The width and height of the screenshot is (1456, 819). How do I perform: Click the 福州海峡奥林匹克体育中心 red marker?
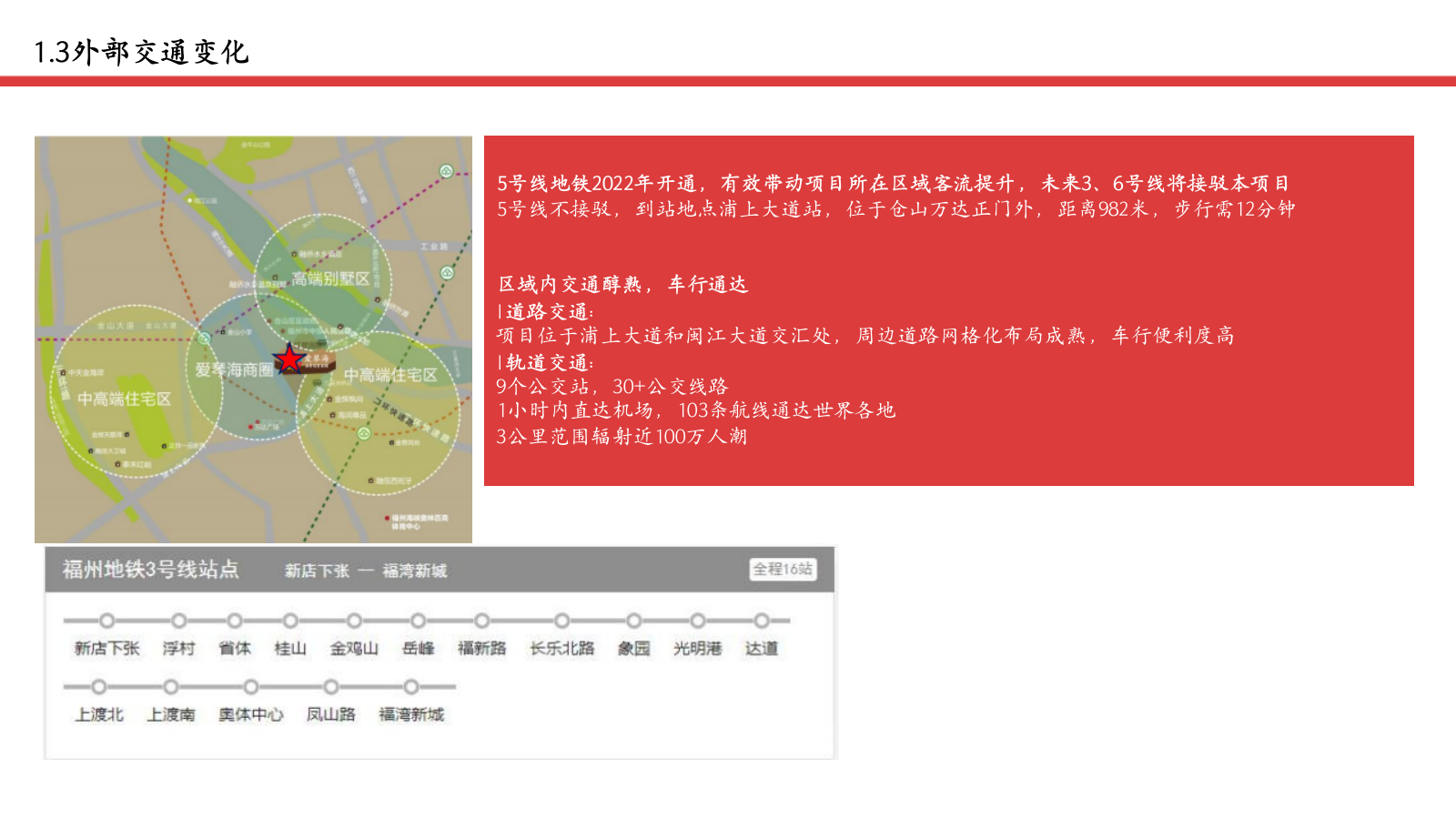point(387,517)
